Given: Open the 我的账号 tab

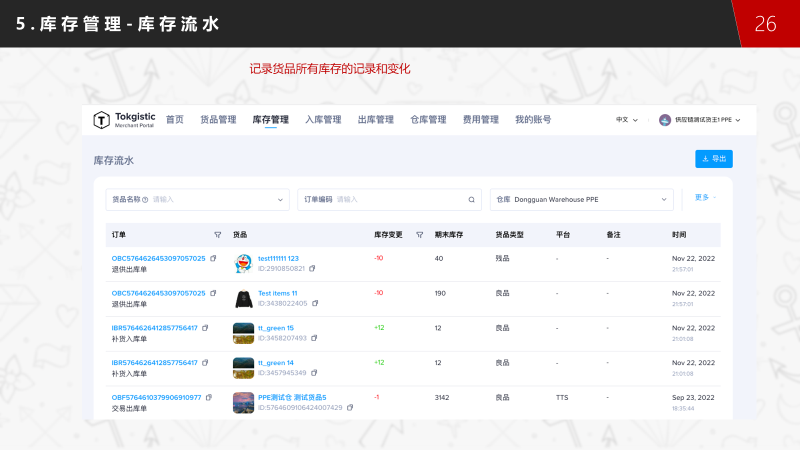Looking at the screenshot, I should [533, 119].
